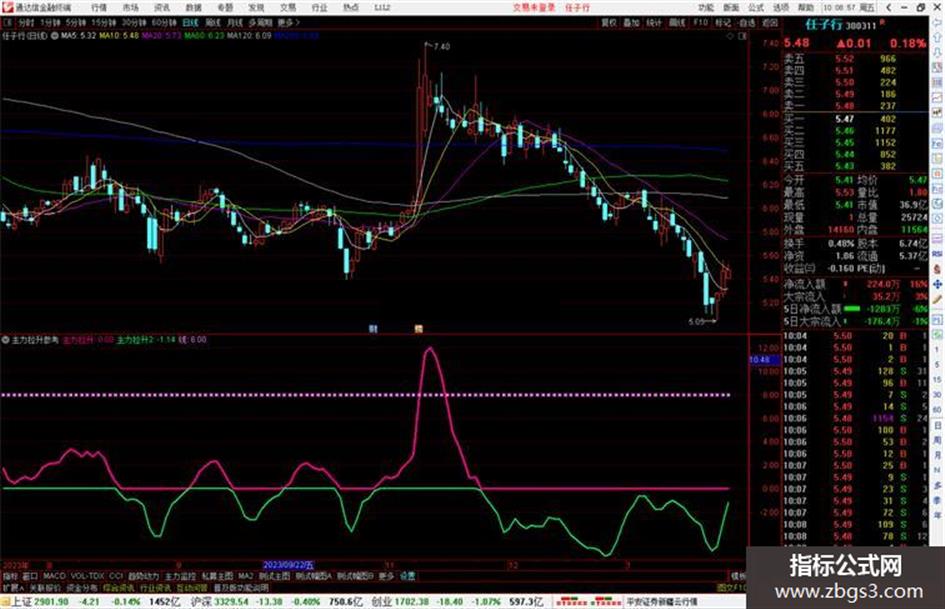The width and height of the screenshot is (945, 609).
Task: Switch to the 1分钟 period tab
Action: point(51,22)
